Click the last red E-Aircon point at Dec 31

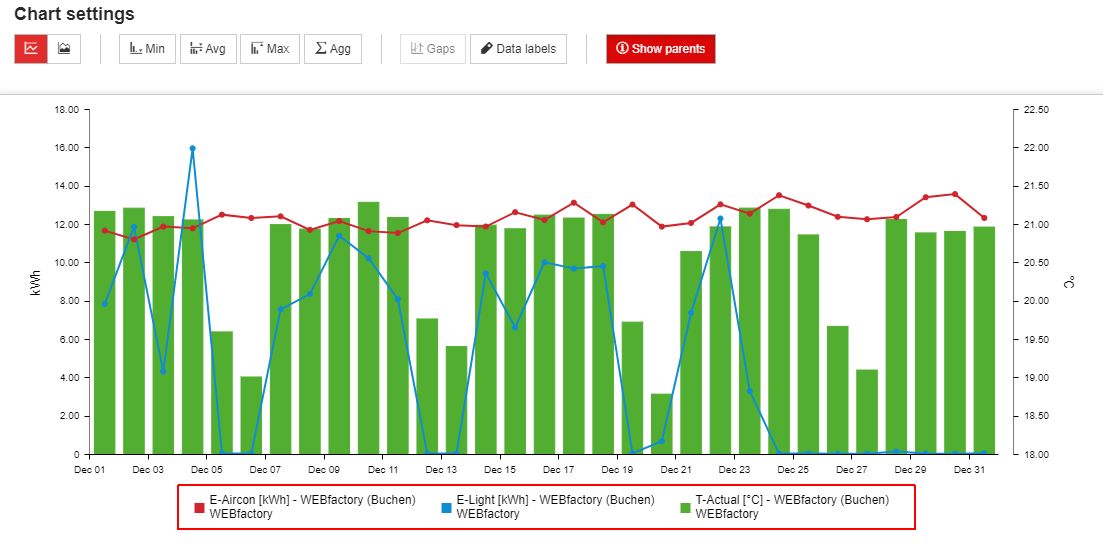(984, 218)
